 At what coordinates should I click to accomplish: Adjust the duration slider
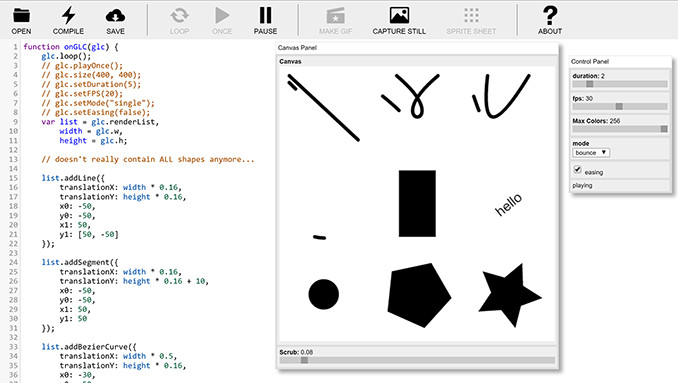pos(620,84)
